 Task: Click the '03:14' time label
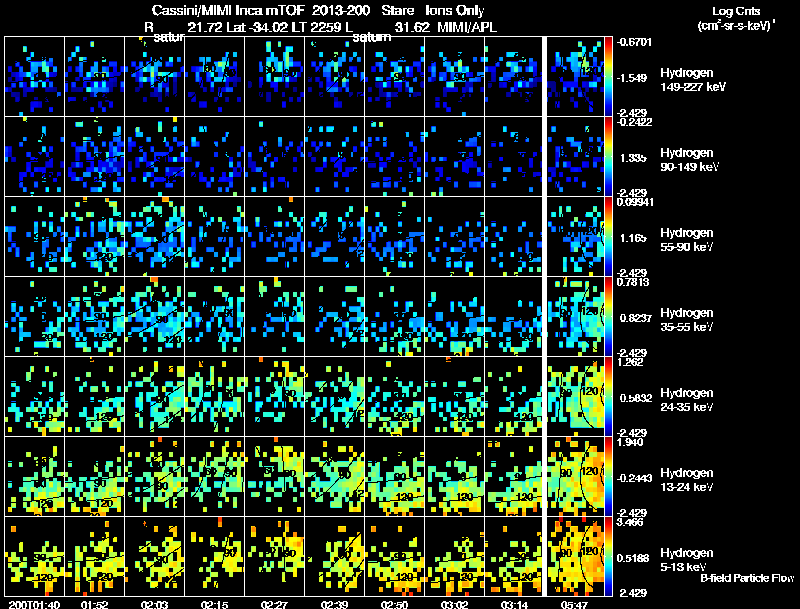point(514,604)
